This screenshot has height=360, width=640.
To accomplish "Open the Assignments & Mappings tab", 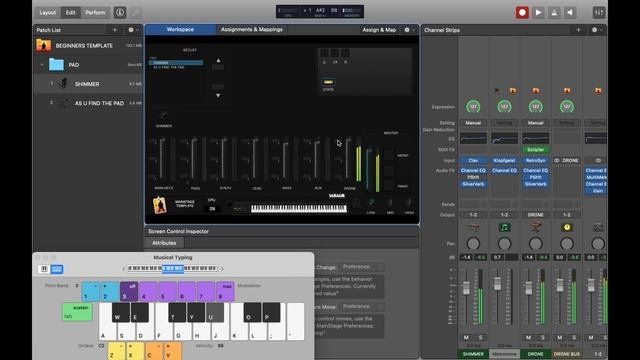I will click(251, 29).
